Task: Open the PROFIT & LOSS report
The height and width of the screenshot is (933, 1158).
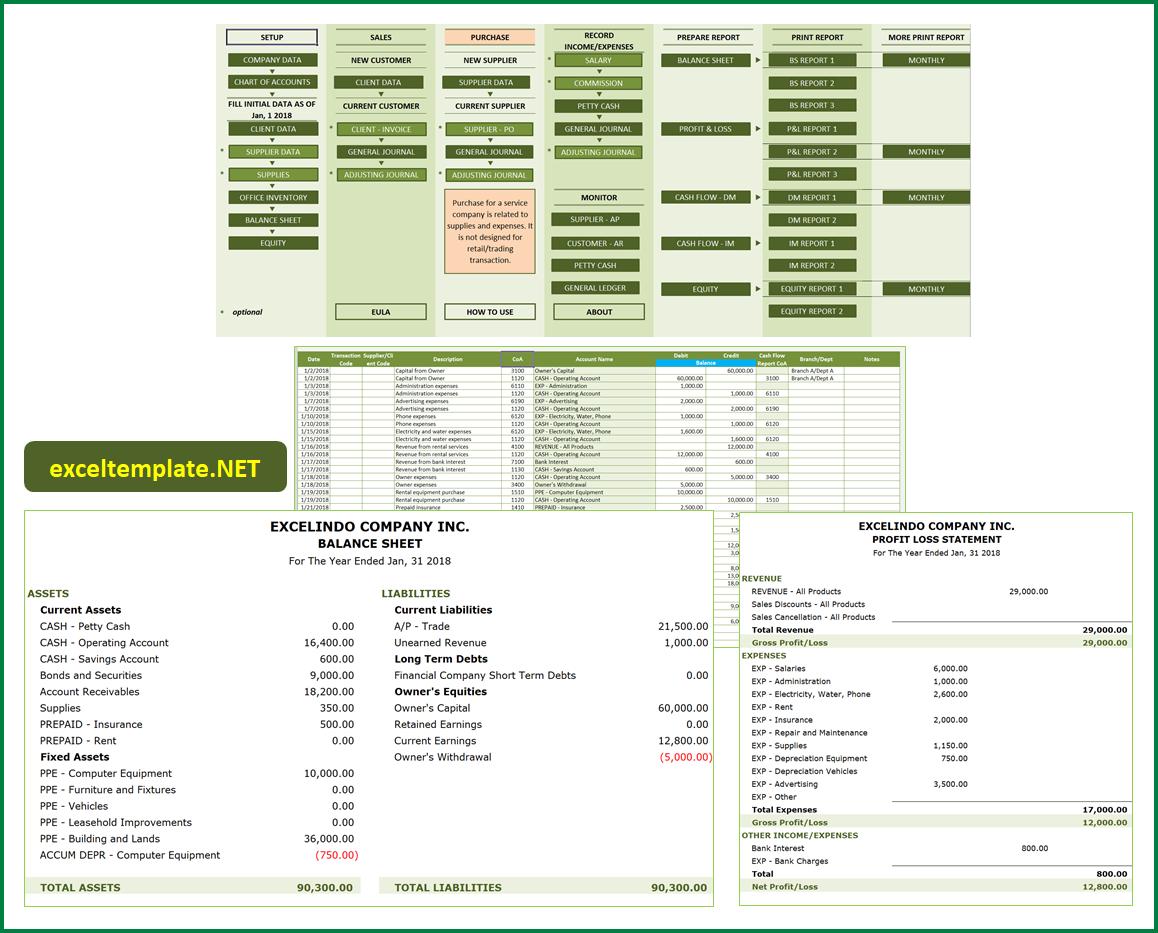Action: pyautogui.click(x=705, y=129)
